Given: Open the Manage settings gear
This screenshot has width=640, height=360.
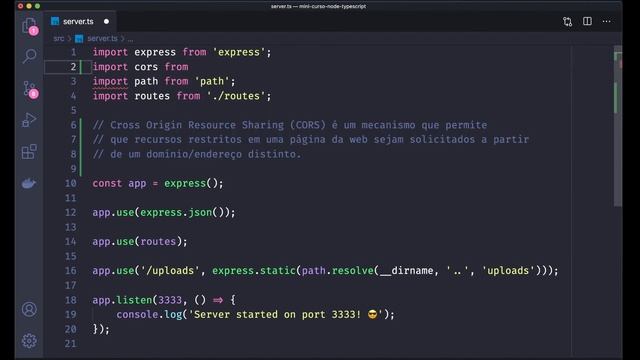Looking at the screenshot, I should click(29, 340).
